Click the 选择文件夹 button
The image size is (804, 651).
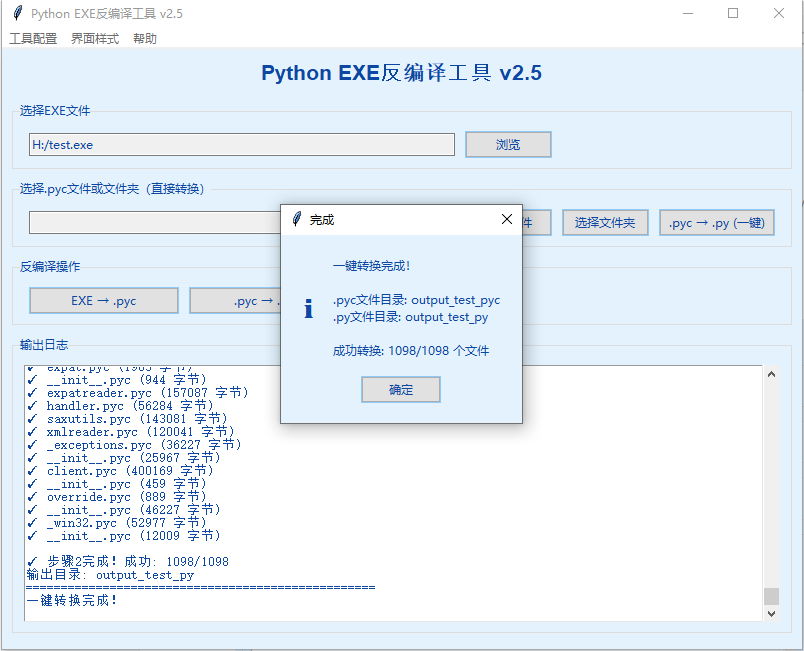[x=605, y=222]
